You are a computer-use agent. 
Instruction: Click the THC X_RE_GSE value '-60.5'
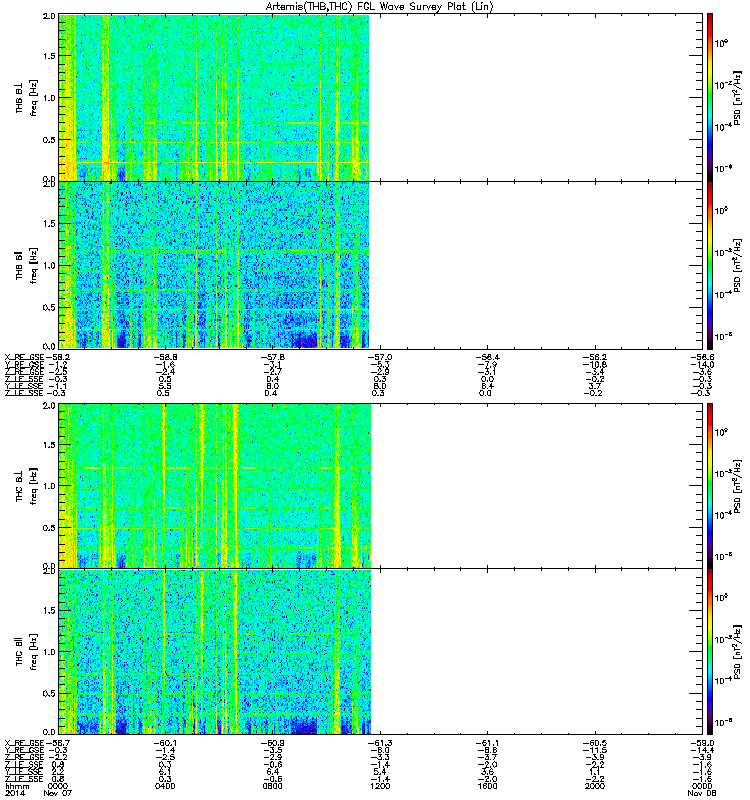coord(594,743)
